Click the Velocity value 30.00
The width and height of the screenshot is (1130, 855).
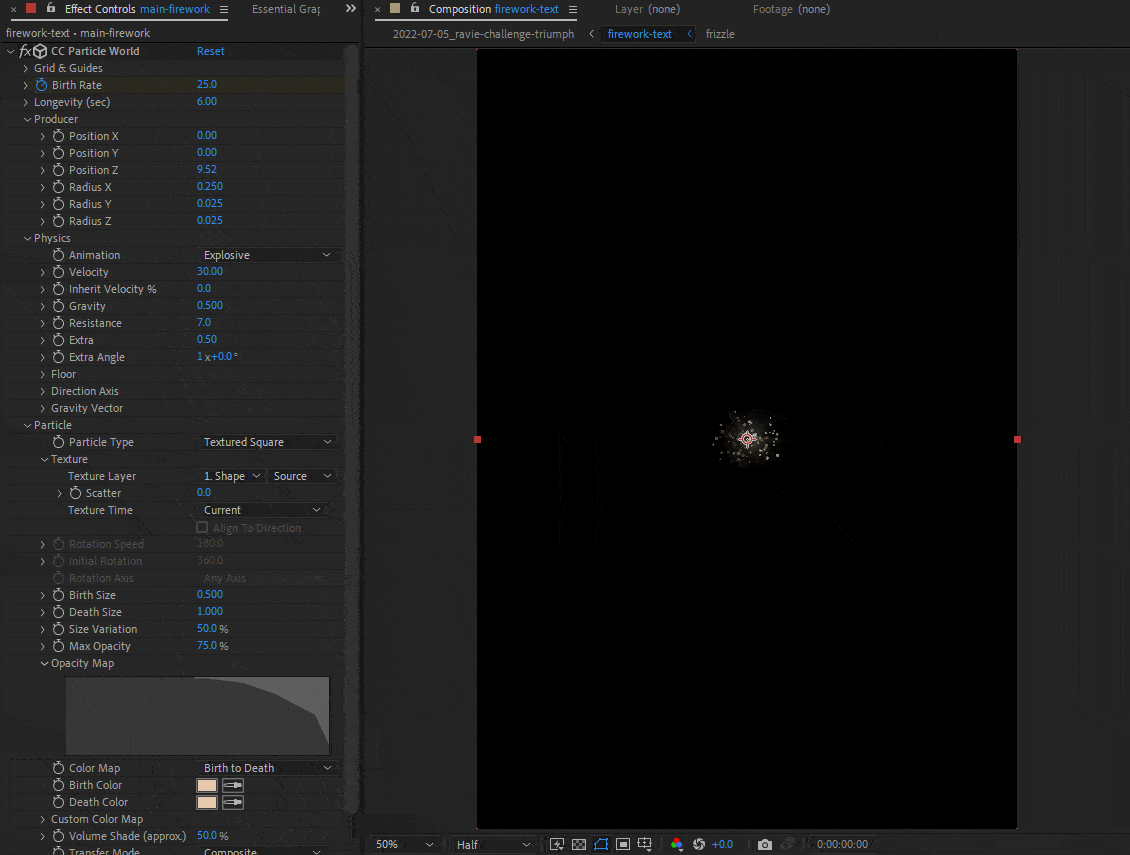pyautogui.click(x=209, y=272)
